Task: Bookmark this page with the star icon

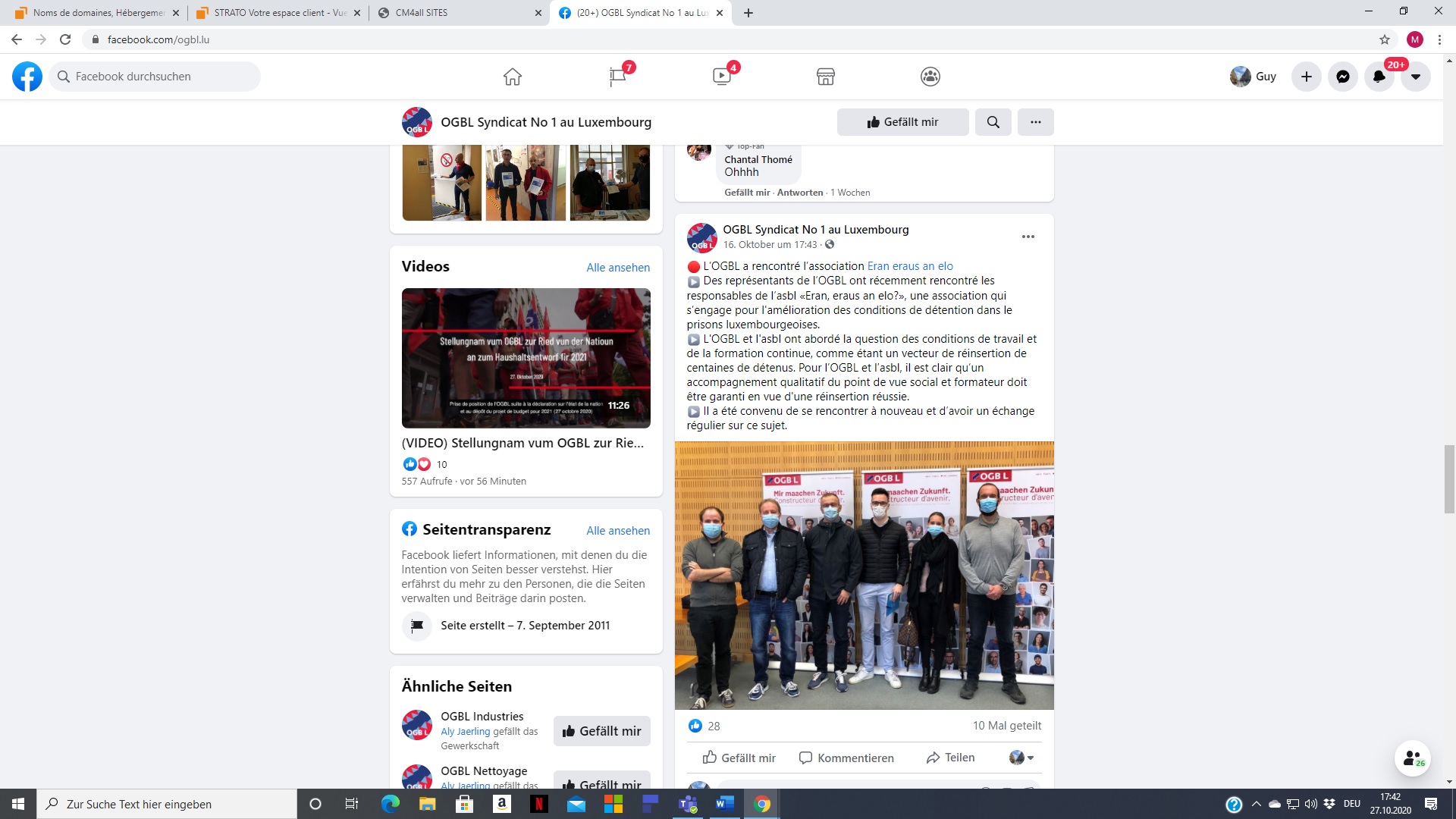Action: (x=1385, y=39)
